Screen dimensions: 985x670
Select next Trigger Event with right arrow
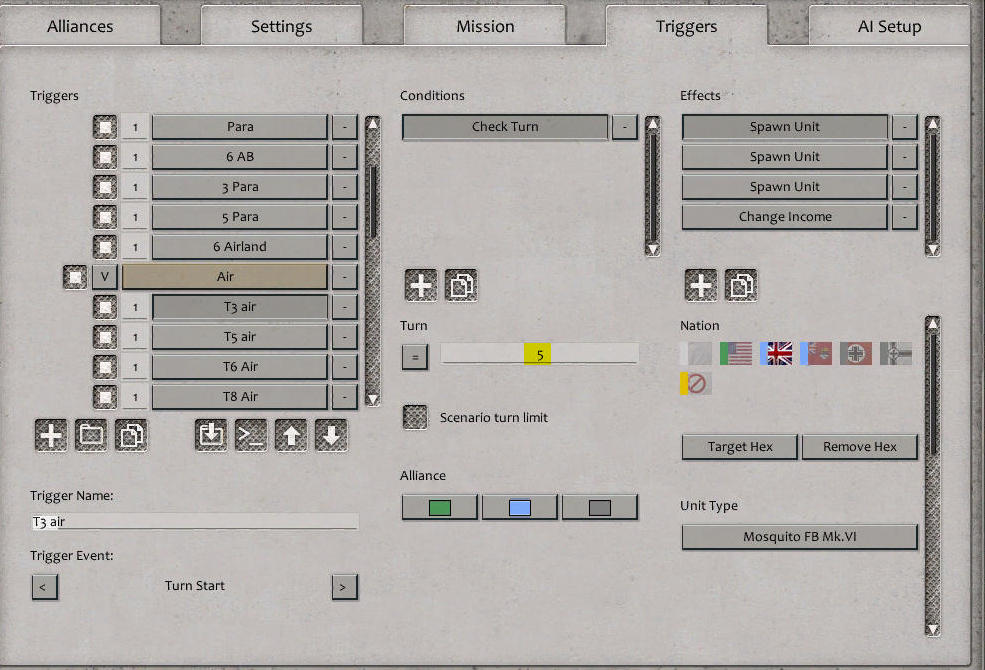click(344, 586)
